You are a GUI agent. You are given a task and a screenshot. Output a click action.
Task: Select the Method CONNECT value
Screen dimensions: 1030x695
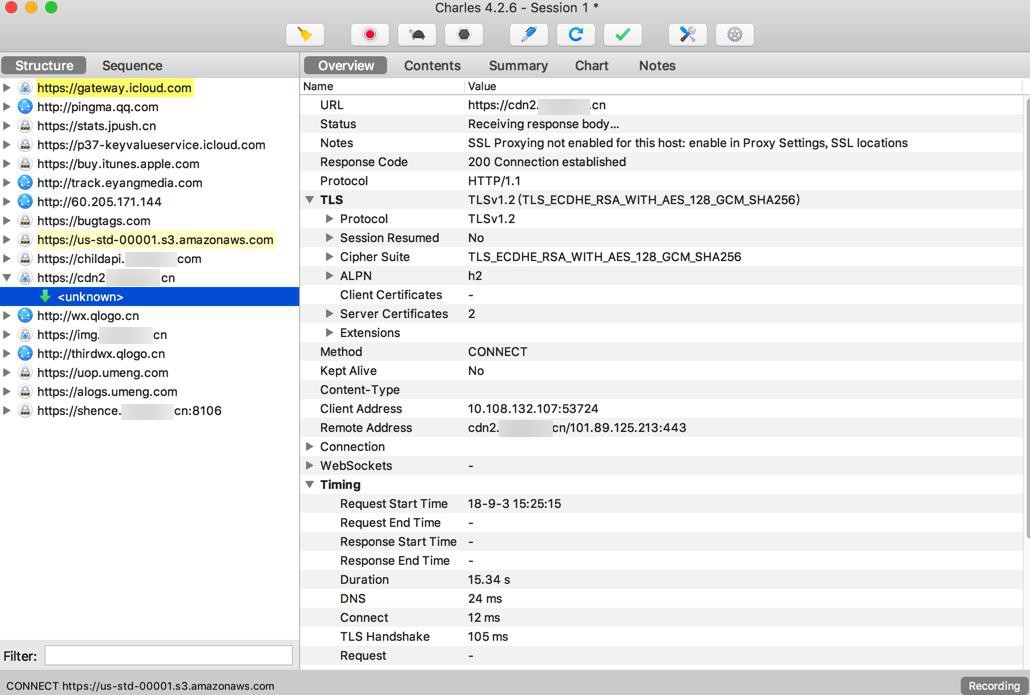tap(497, 352)
